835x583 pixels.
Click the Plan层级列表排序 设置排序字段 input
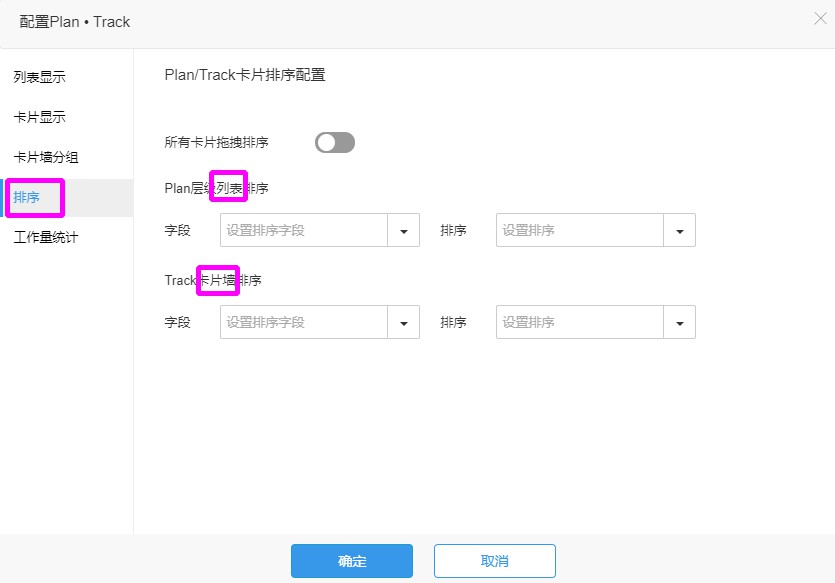[x=304, y=231]
